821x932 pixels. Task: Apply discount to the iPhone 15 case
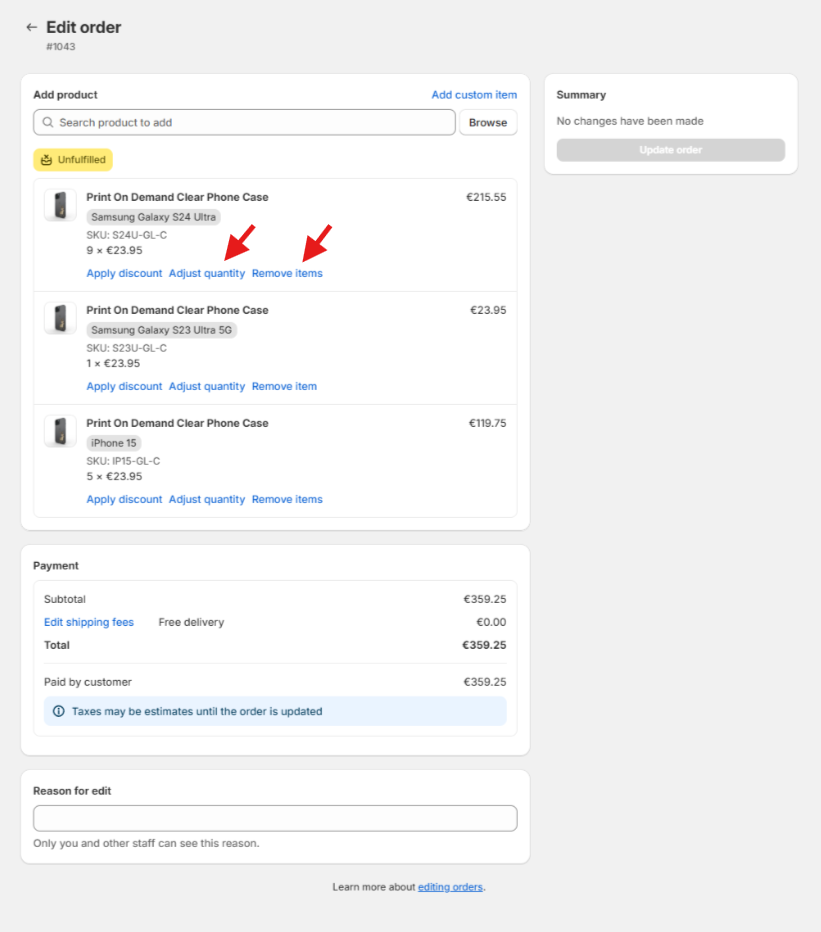[124, 500]
